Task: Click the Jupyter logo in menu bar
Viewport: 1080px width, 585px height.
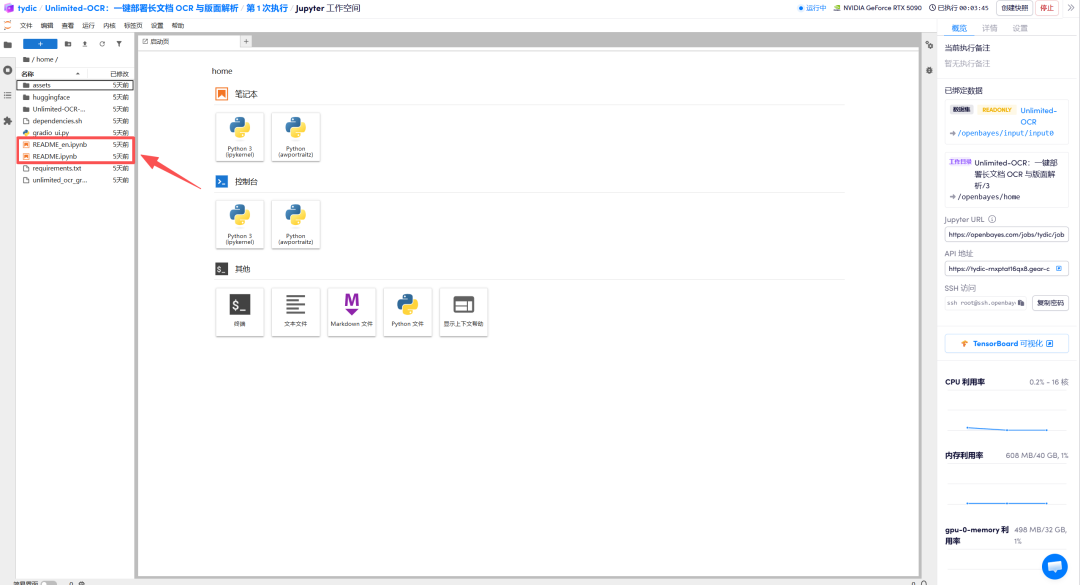Action: pos(8,25)
